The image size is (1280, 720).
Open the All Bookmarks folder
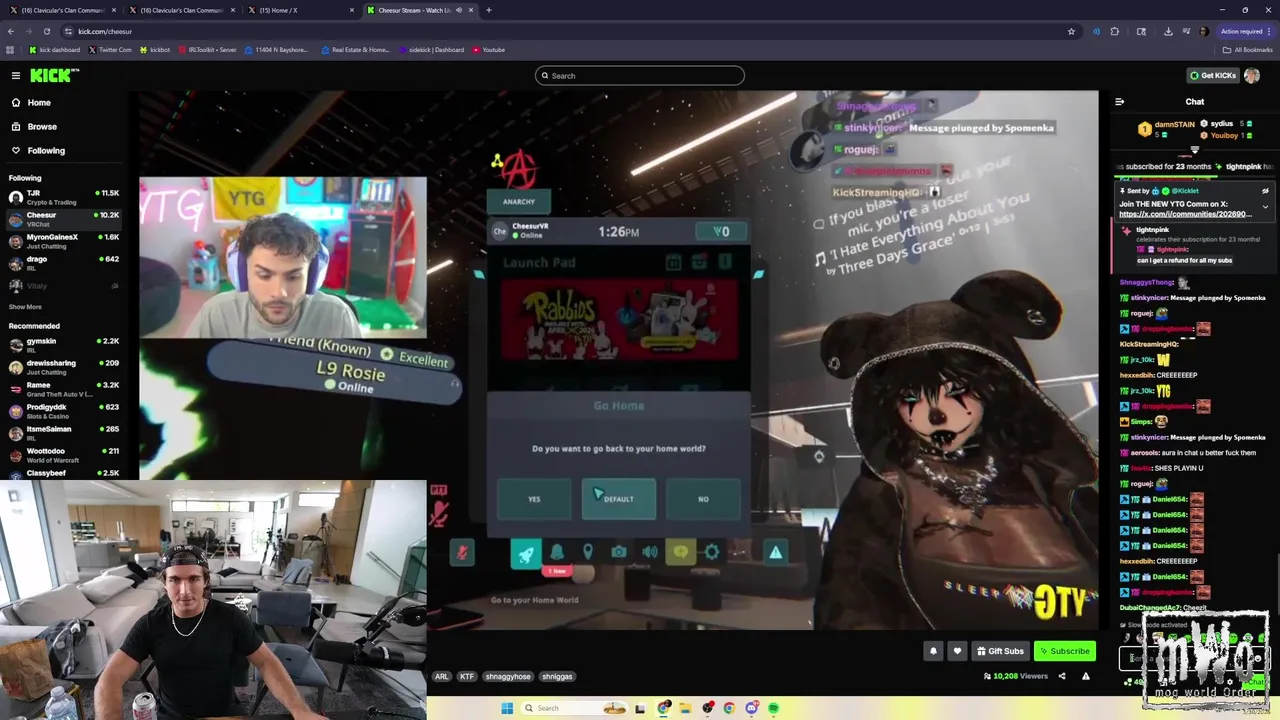(1247, 50)
